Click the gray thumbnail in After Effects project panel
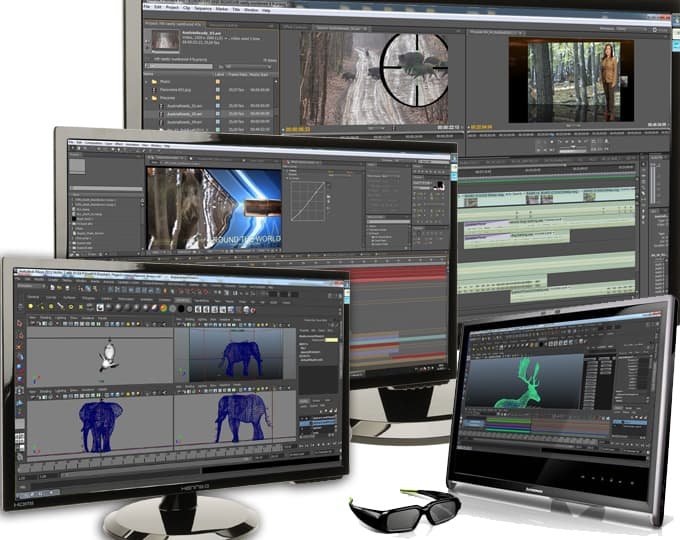680x540 pixels. 77,167
